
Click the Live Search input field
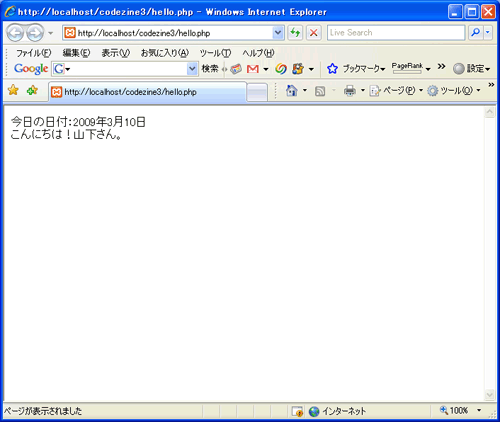click(396, 33)
